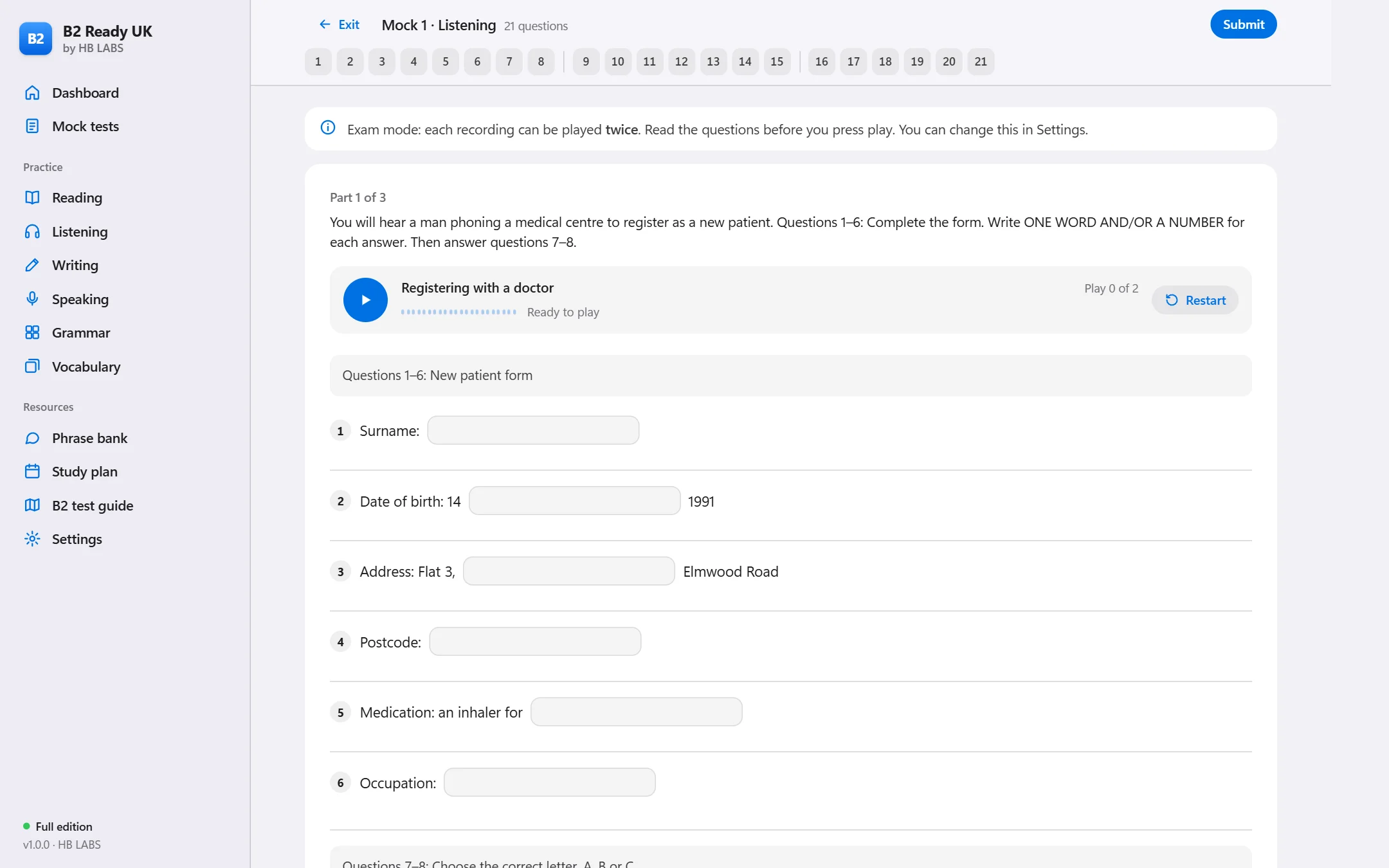Jump to question 5
The image size is (1389, 868).
(x=446, y=62)
